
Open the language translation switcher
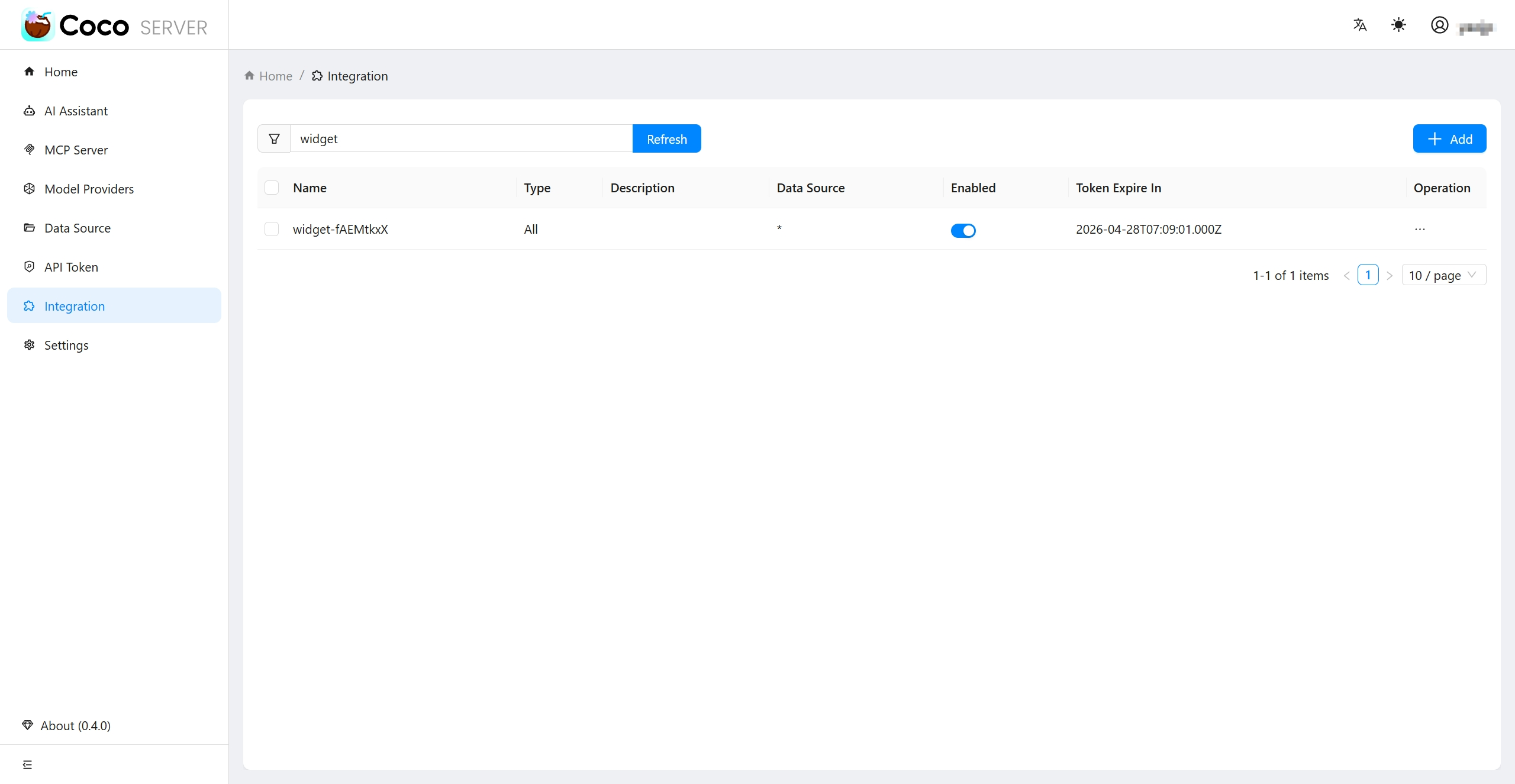click(x=1360, y=25)
